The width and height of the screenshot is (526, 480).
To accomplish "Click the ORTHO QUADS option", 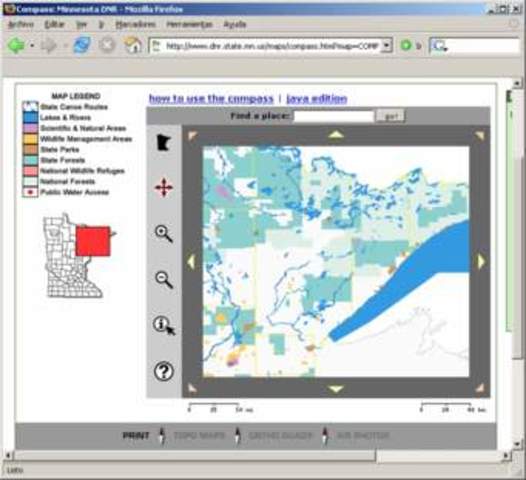I will (280, 435).
